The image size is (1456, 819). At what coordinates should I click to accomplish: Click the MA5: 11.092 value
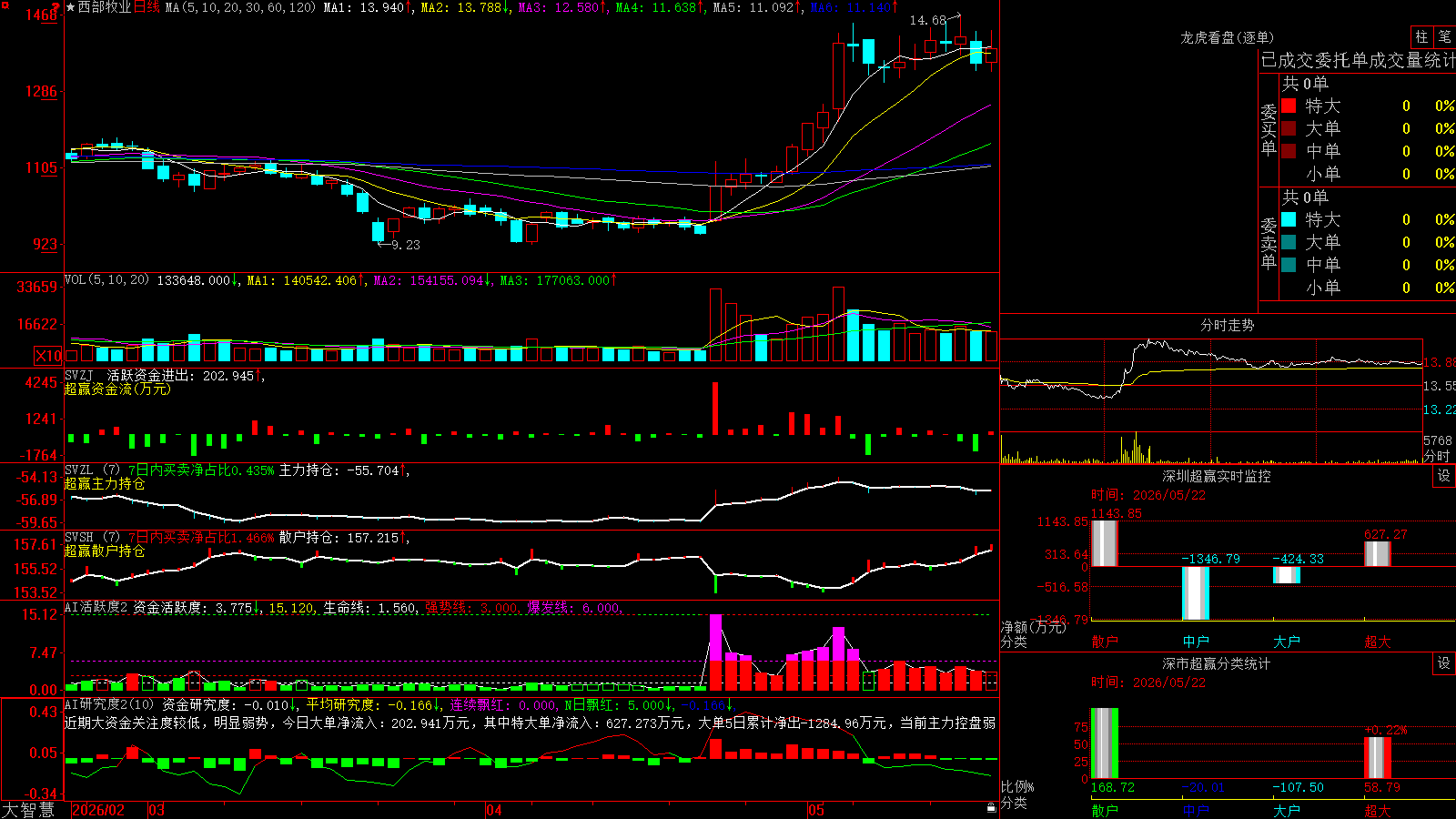coord(753,7)
